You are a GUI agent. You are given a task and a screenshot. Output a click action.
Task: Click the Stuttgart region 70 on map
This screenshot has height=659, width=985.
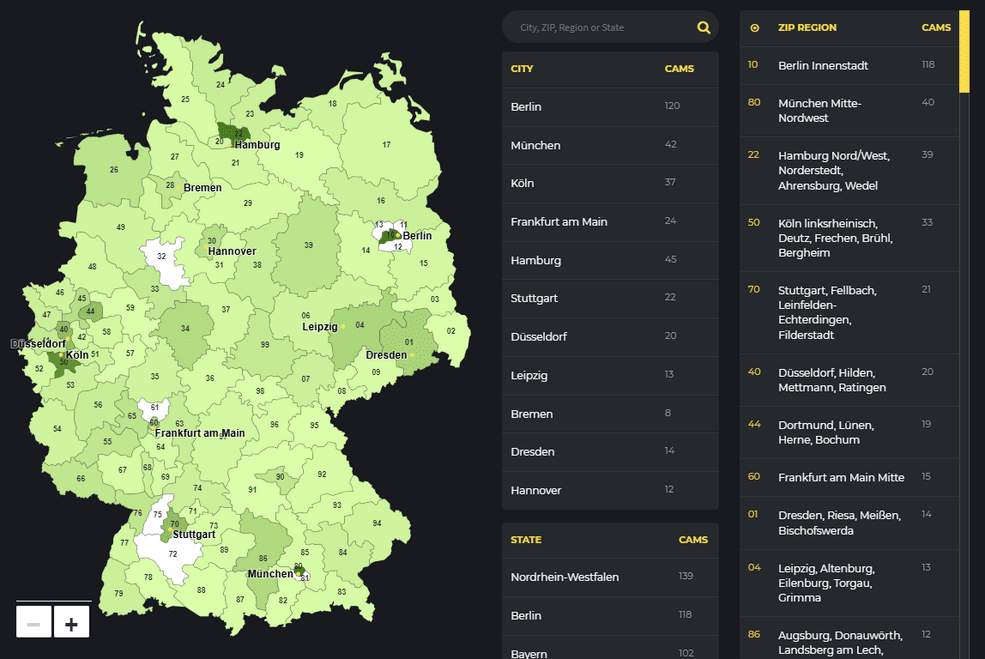pos(174,524)
